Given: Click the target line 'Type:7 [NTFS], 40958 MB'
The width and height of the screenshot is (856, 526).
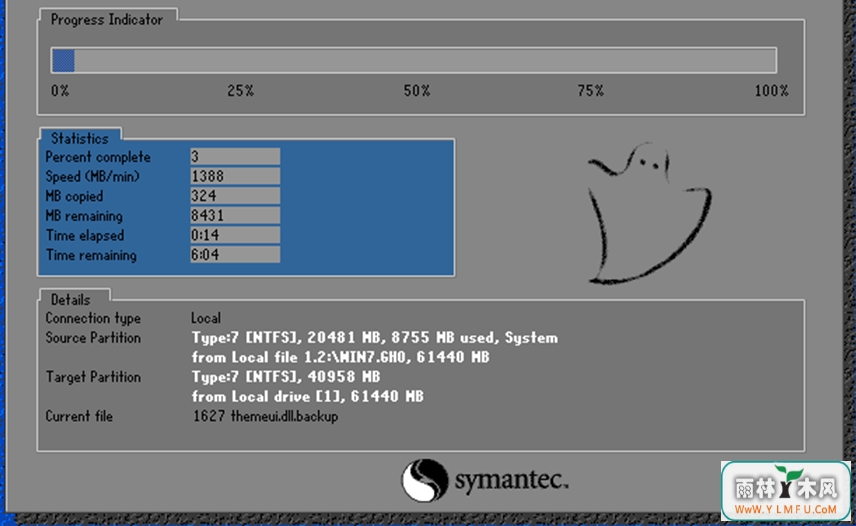Looking at the screenshot, I should (286, 377).
